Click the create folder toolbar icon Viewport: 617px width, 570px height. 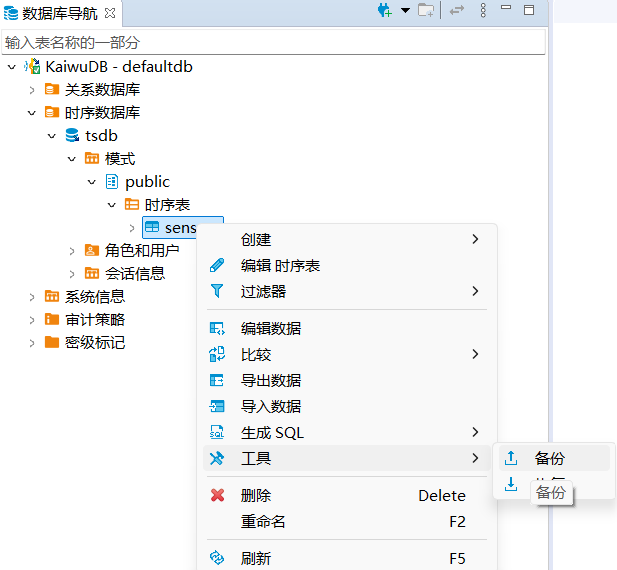426,10
